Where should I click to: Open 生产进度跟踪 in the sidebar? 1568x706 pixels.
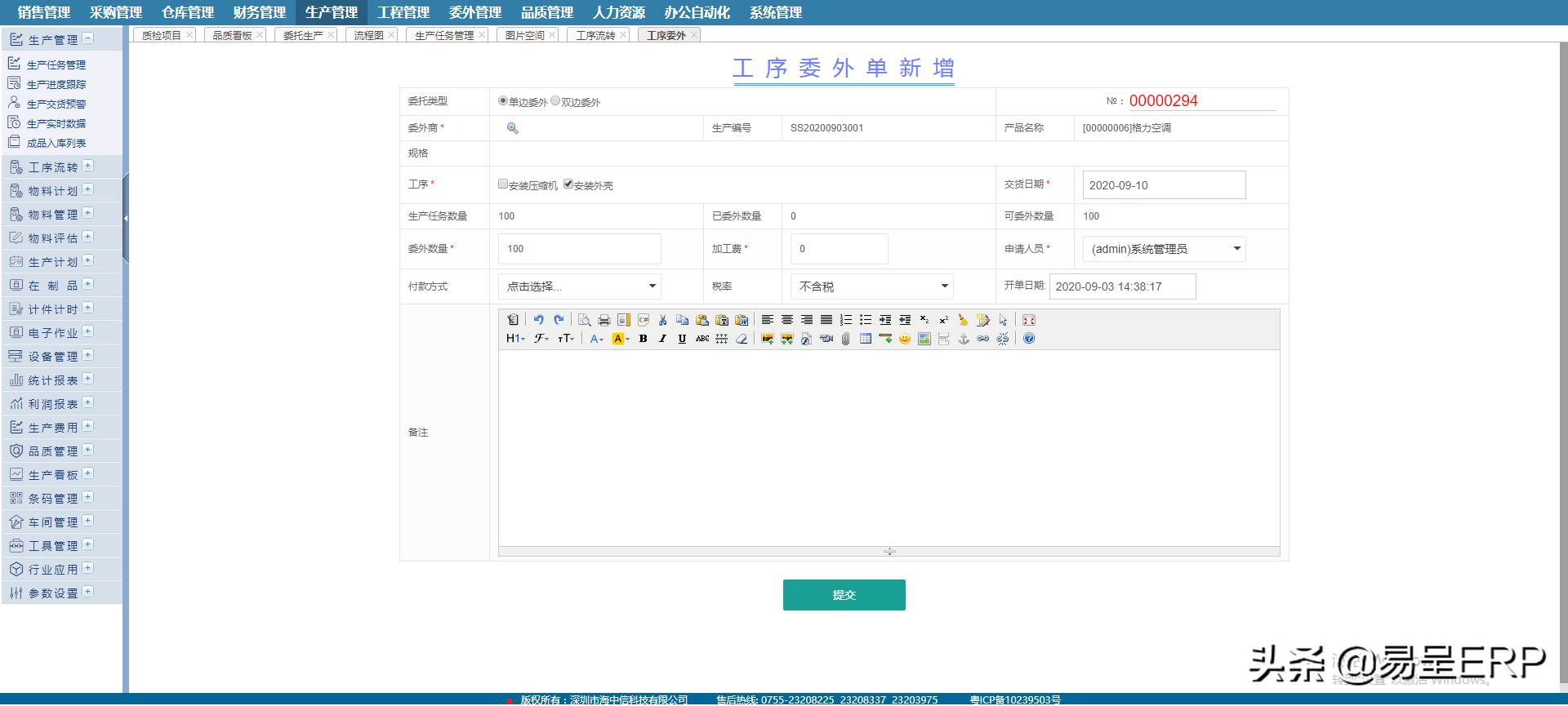tap(56, 84)
